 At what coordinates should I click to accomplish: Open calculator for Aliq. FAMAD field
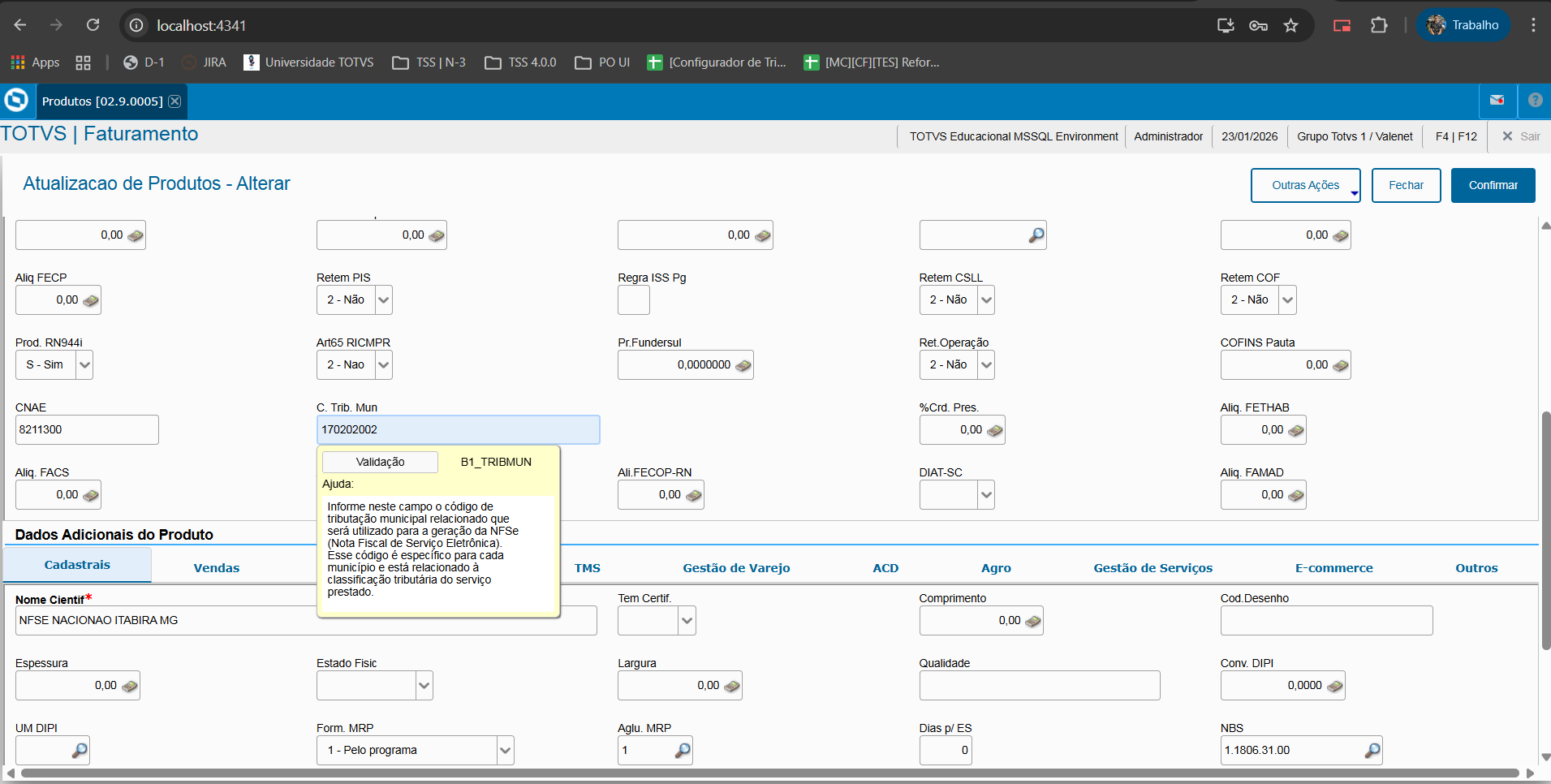1296,495
